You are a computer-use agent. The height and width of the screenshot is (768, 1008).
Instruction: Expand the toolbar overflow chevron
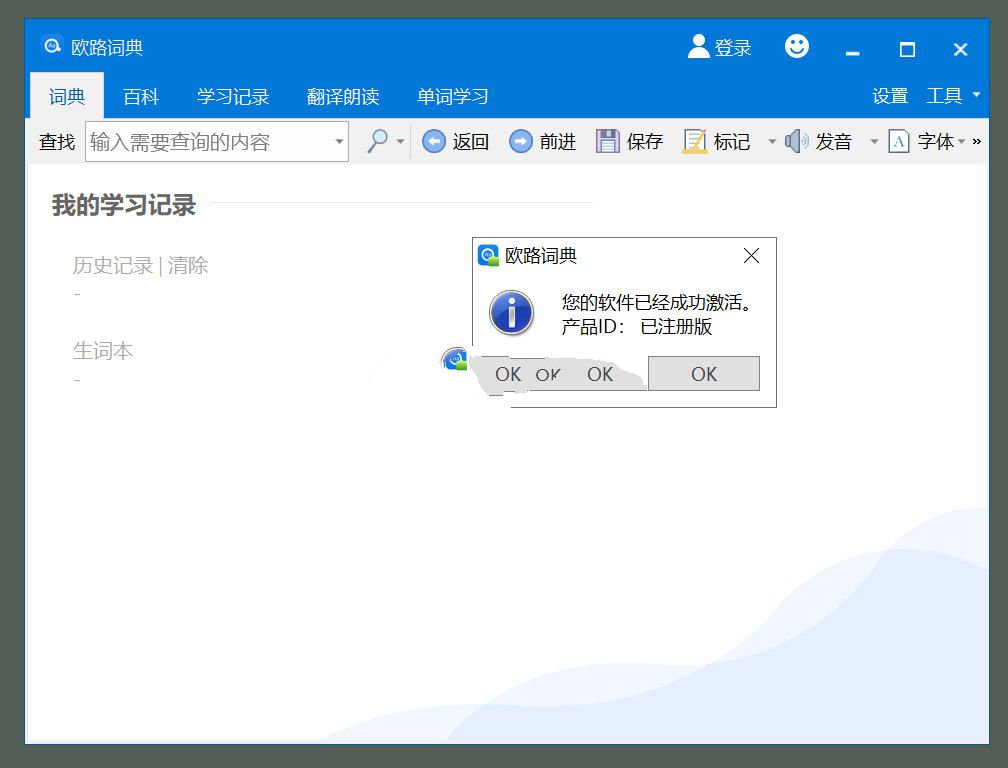[x=977, y=142]
